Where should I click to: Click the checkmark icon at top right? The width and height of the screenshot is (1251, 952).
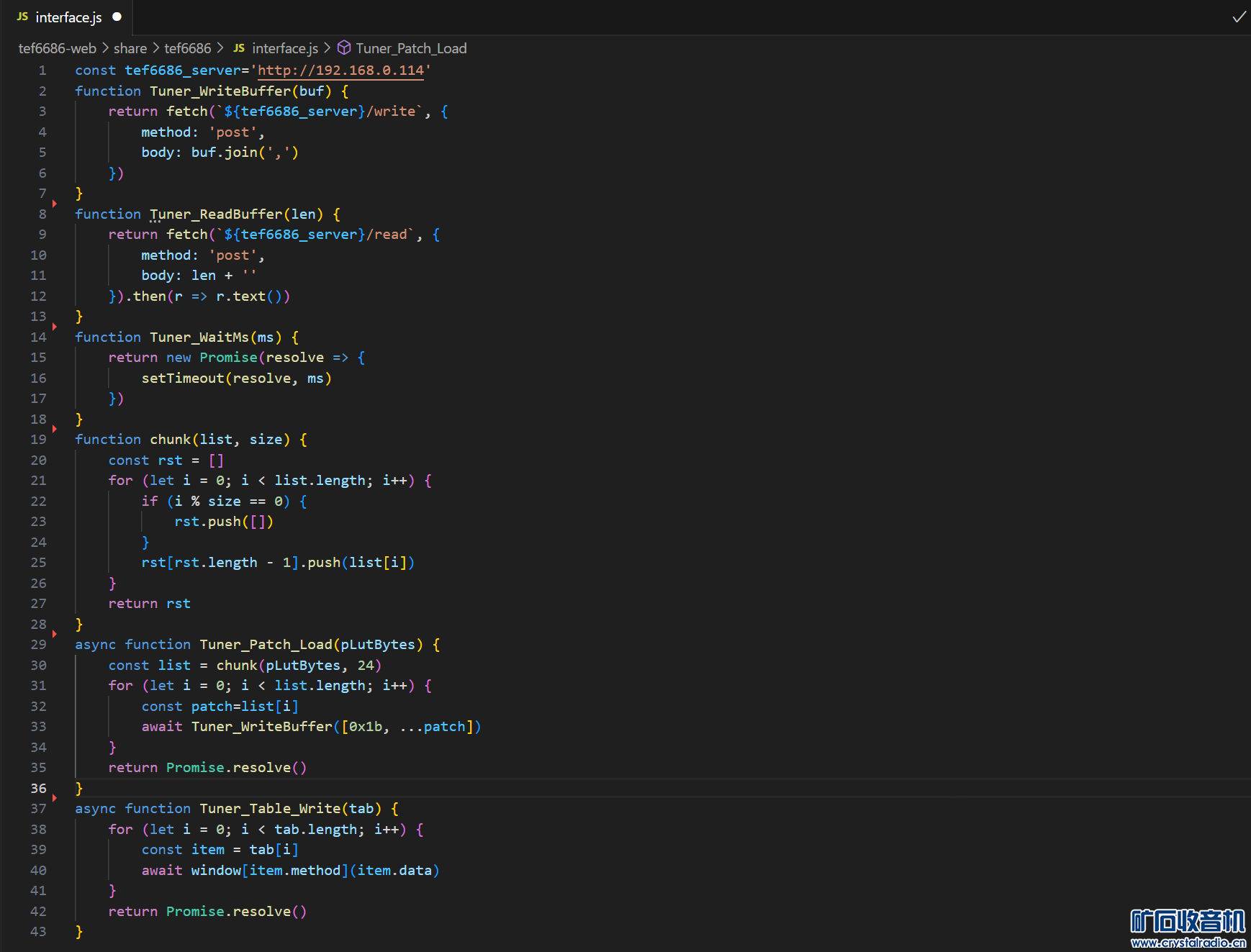pyautogui.click(x=1239, y=17)
